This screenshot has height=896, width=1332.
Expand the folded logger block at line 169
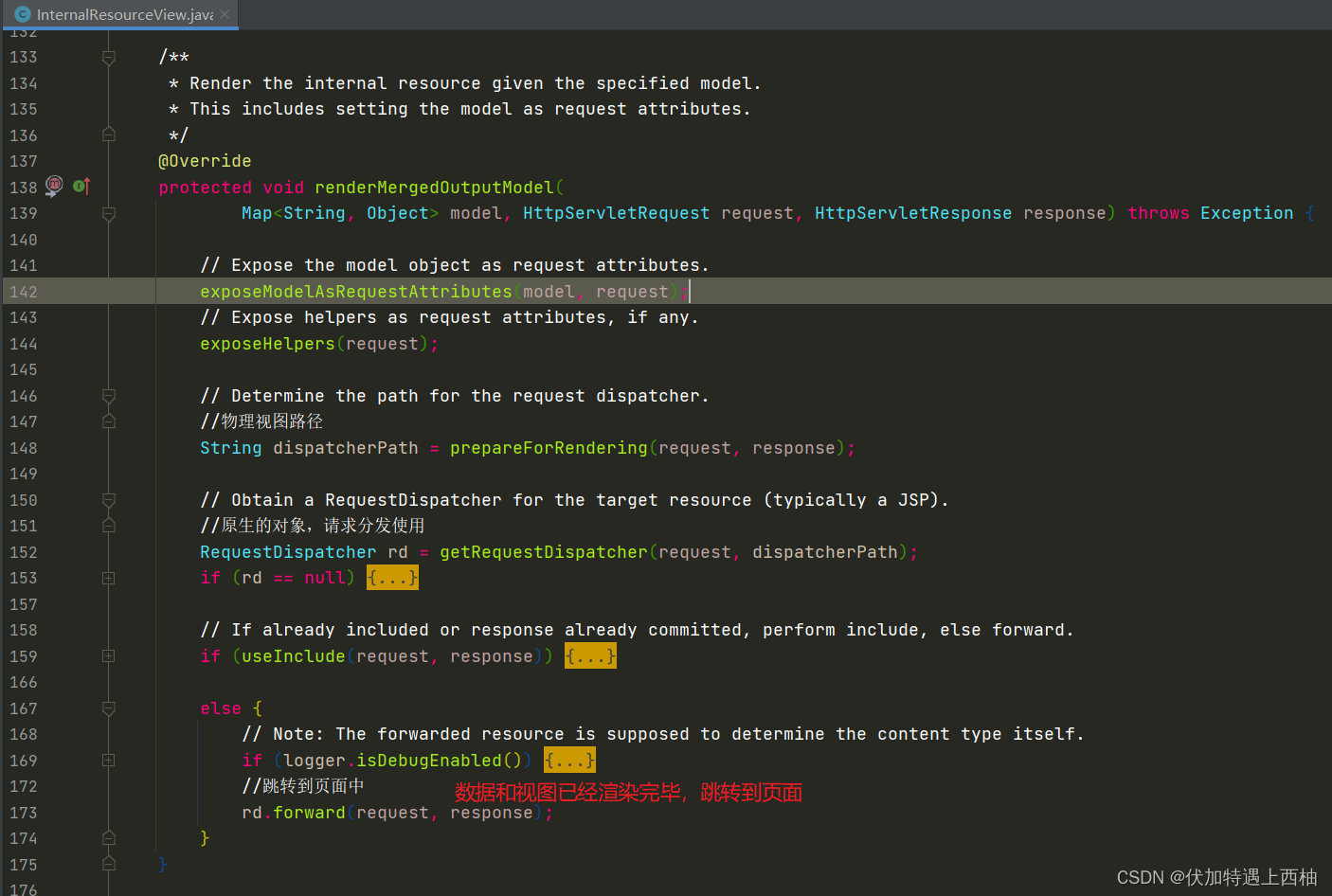pyautogui.click(x=109, y=761)
